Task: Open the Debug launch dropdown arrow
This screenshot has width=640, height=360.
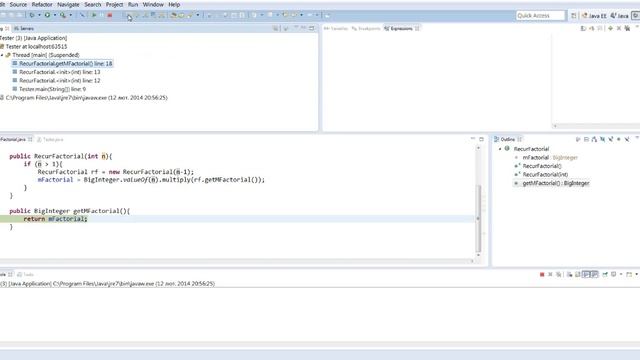Action: coord(39,15)
